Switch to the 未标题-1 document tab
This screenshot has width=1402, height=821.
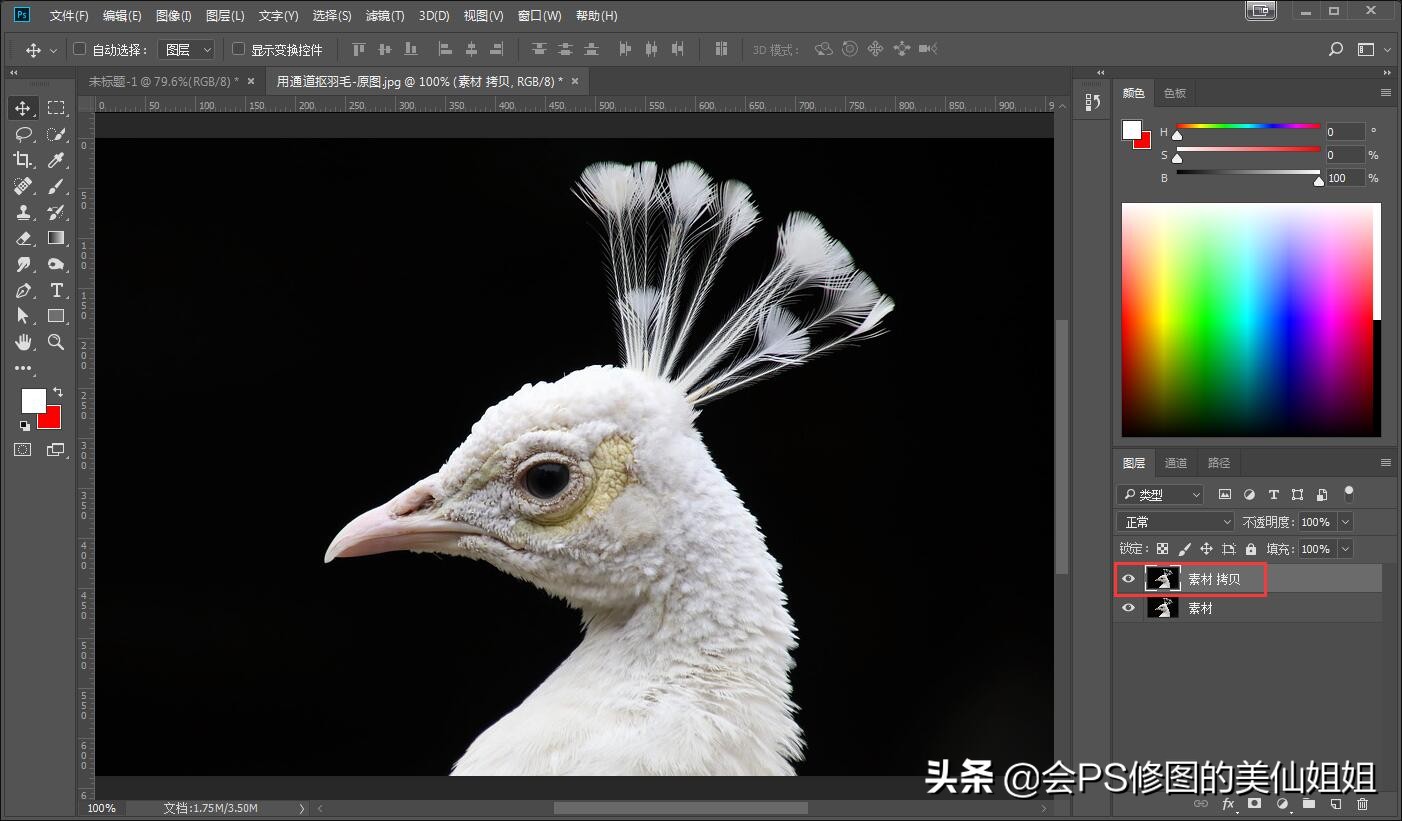click(163, 81)
